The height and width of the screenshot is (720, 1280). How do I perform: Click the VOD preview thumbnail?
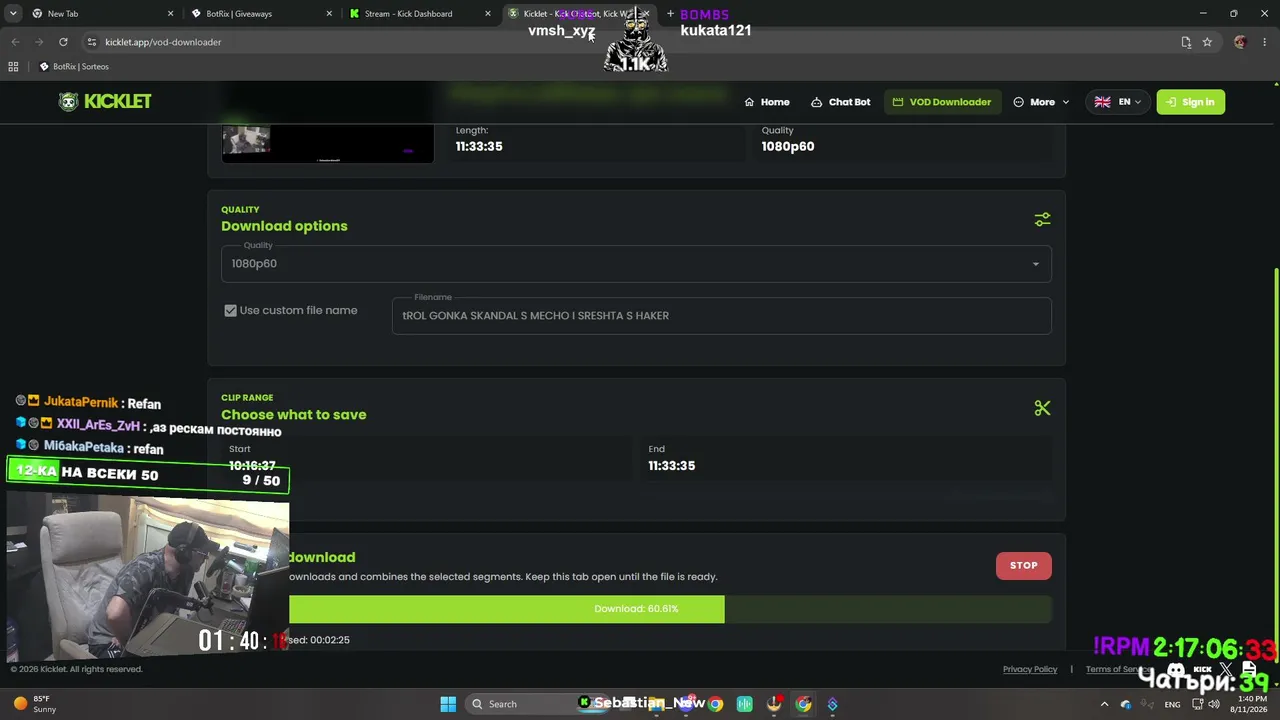click(328, 142)
